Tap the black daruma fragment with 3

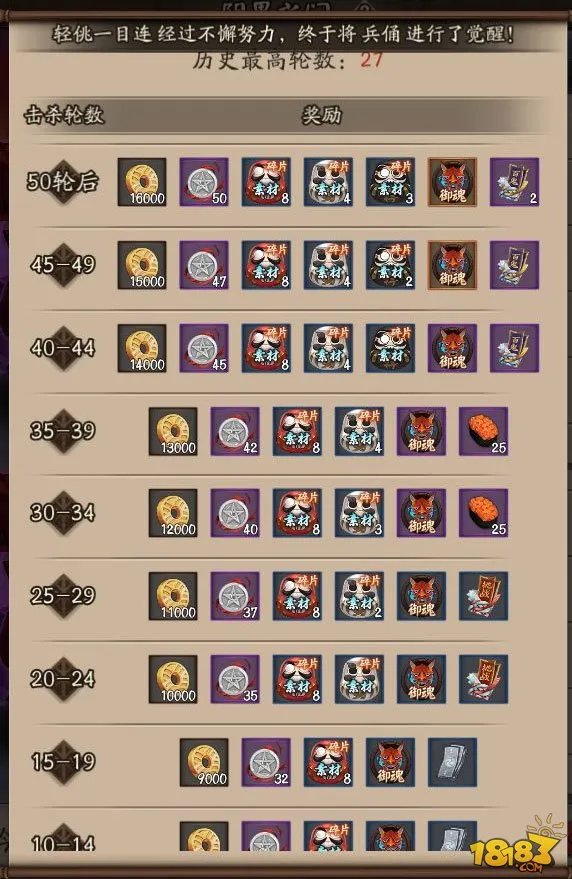pyautogui.click(x=390, y=182)
